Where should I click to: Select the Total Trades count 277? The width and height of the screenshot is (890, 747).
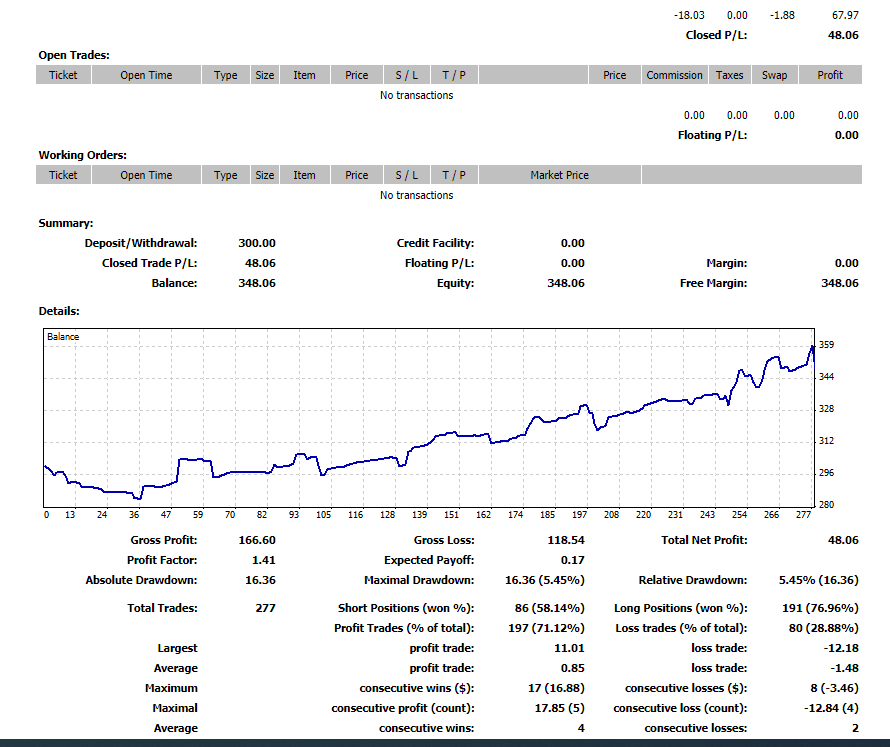pyautogui.click(x=265, y=608)
